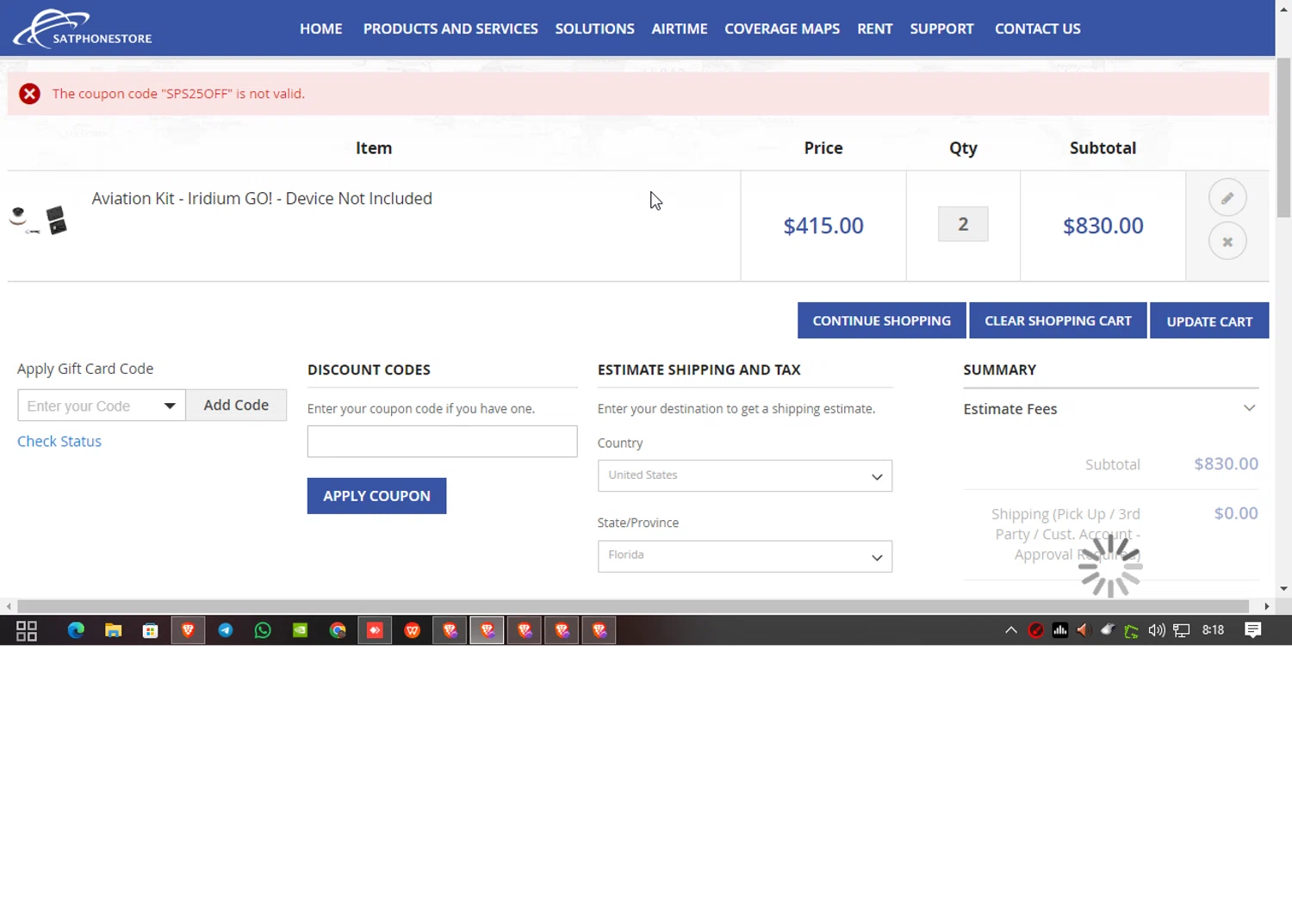Click the mouse-shaped tray icon
1292x924 pixels.
(x=1108, y=630)
